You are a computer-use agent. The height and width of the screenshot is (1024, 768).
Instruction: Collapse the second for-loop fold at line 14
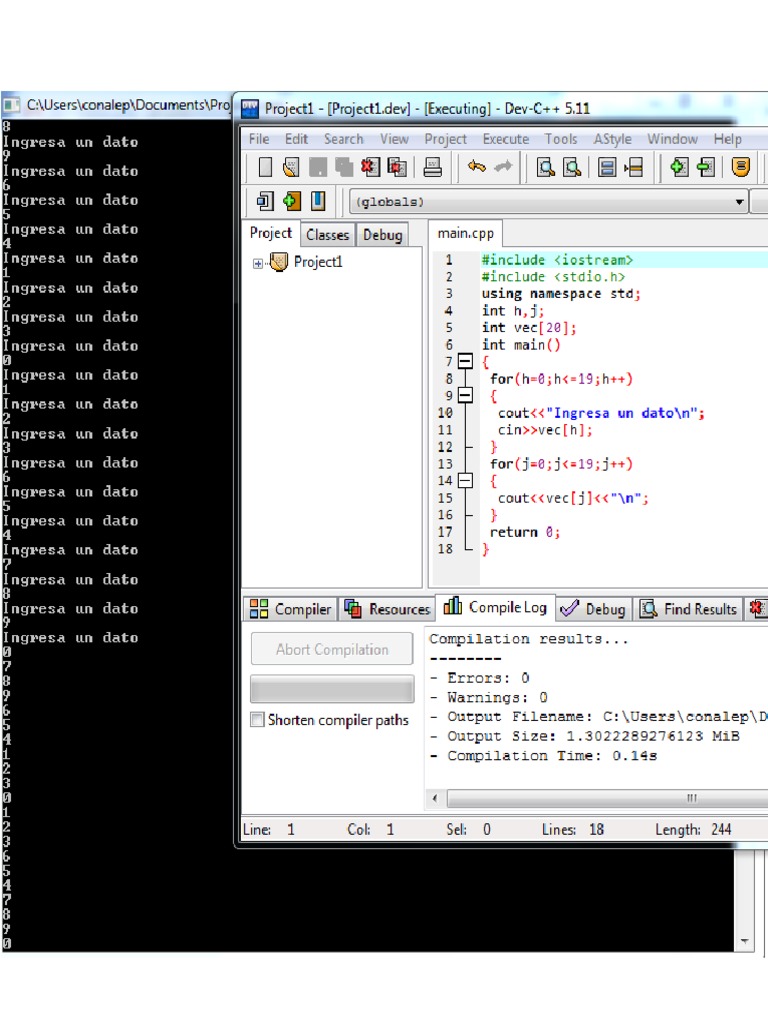coord(465,481)
